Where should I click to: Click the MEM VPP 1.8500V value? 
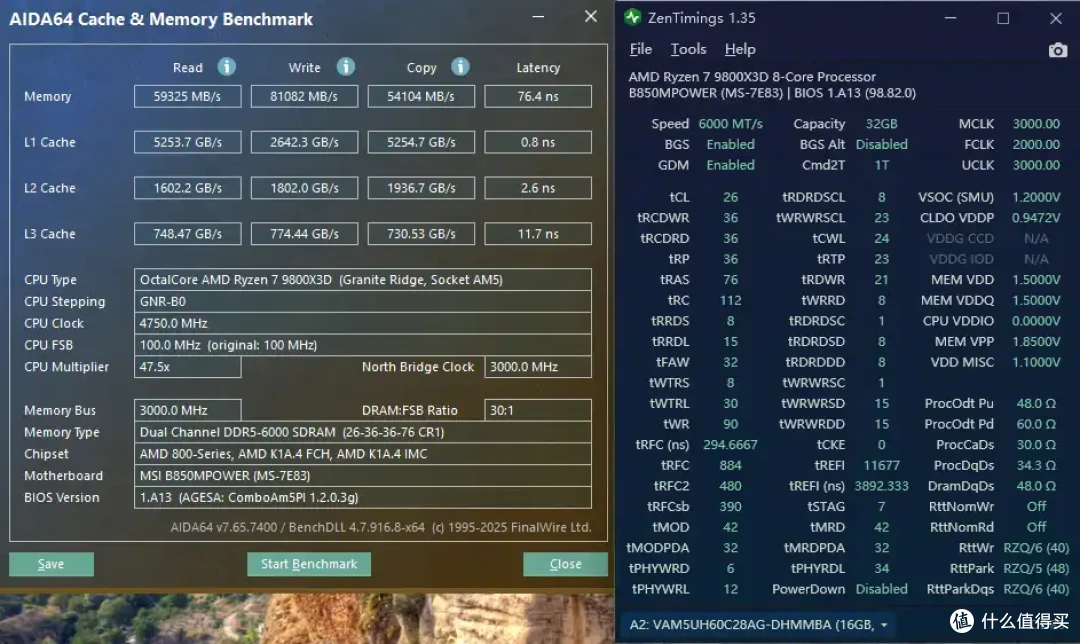coord(1036,342)
